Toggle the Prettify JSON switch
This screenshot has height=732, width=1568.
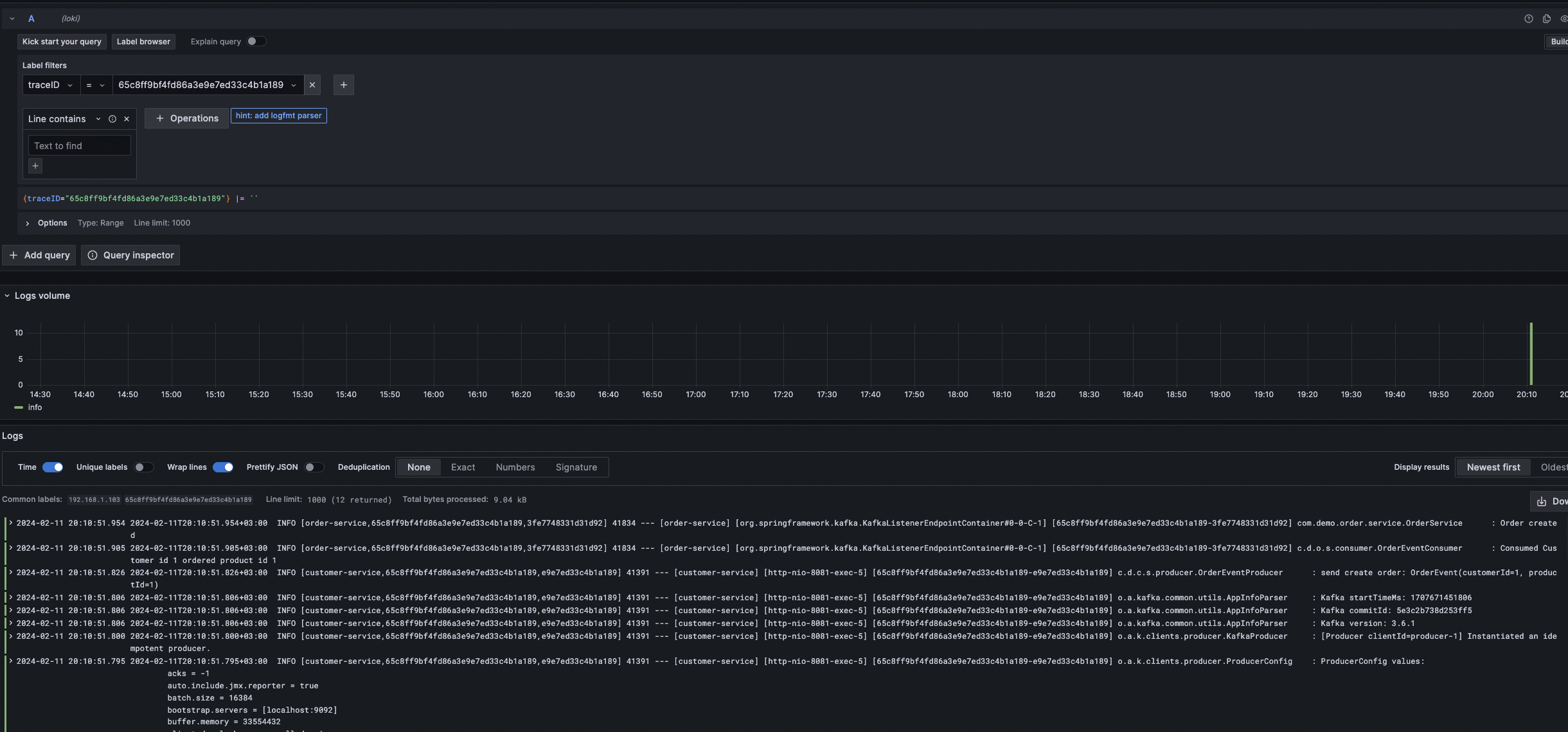314,467
